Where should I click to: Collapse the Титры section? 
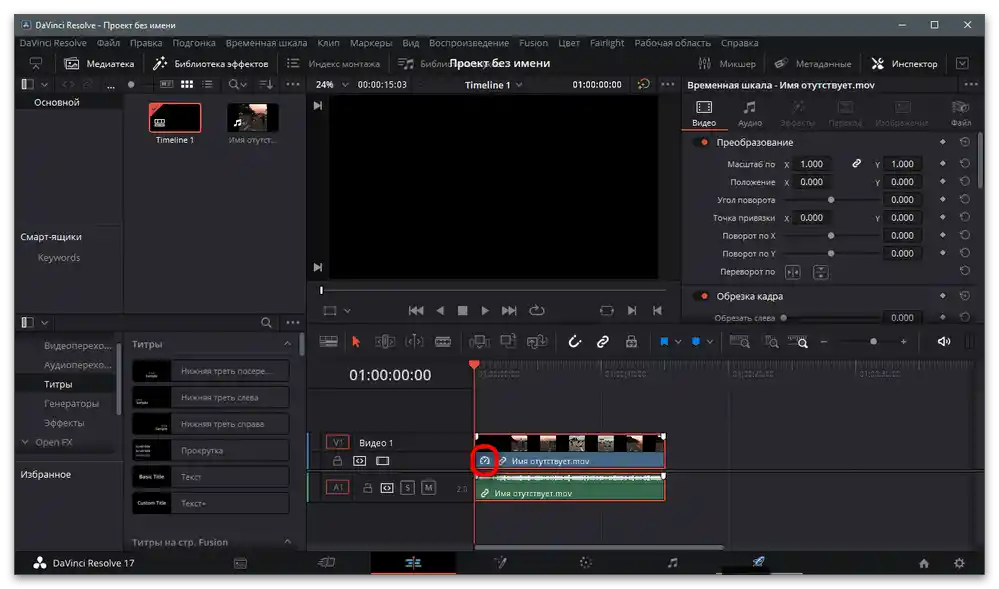287,344
